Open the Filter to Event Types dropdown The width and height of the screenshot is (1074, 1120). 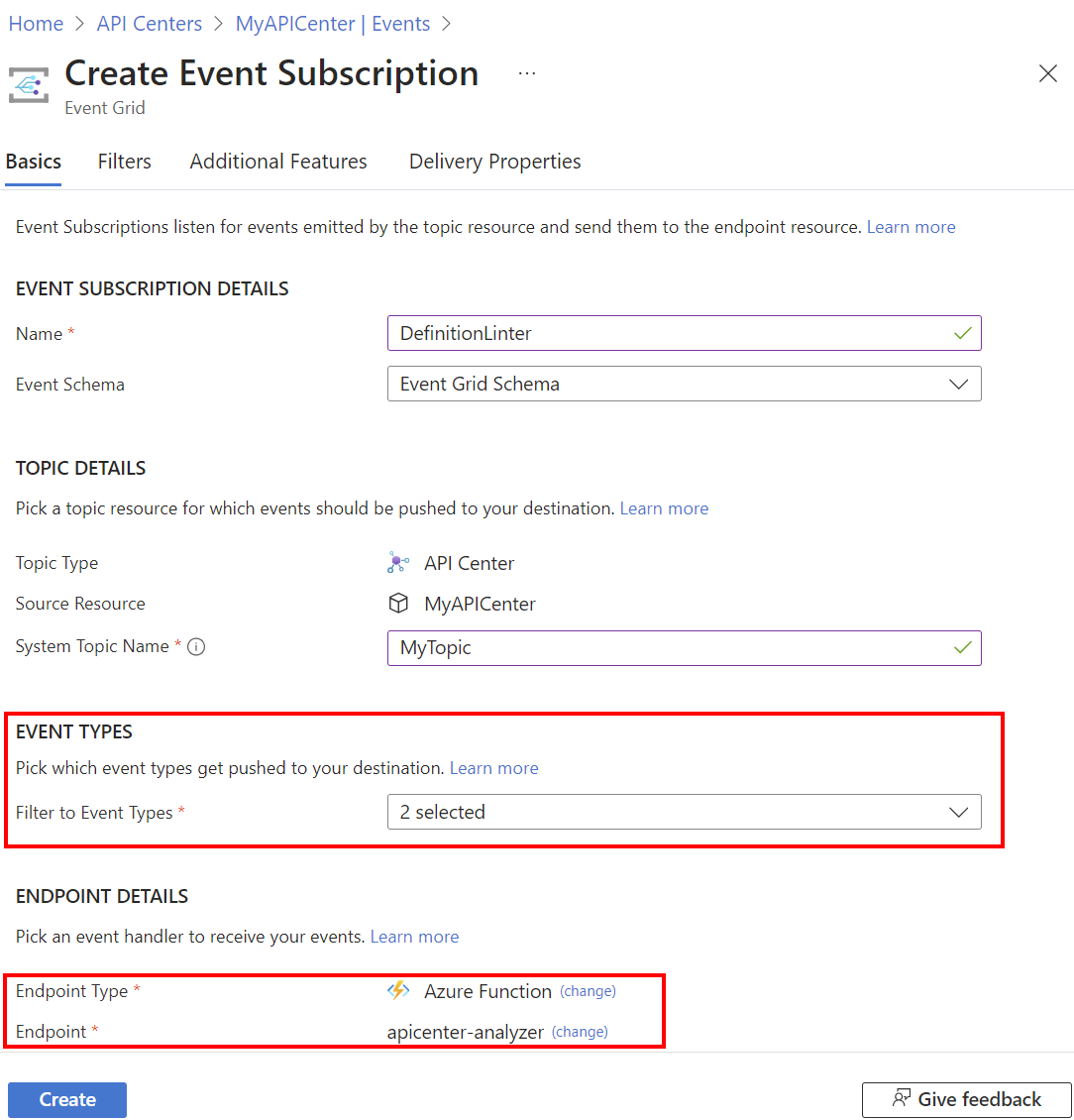[x=684, y=812]
